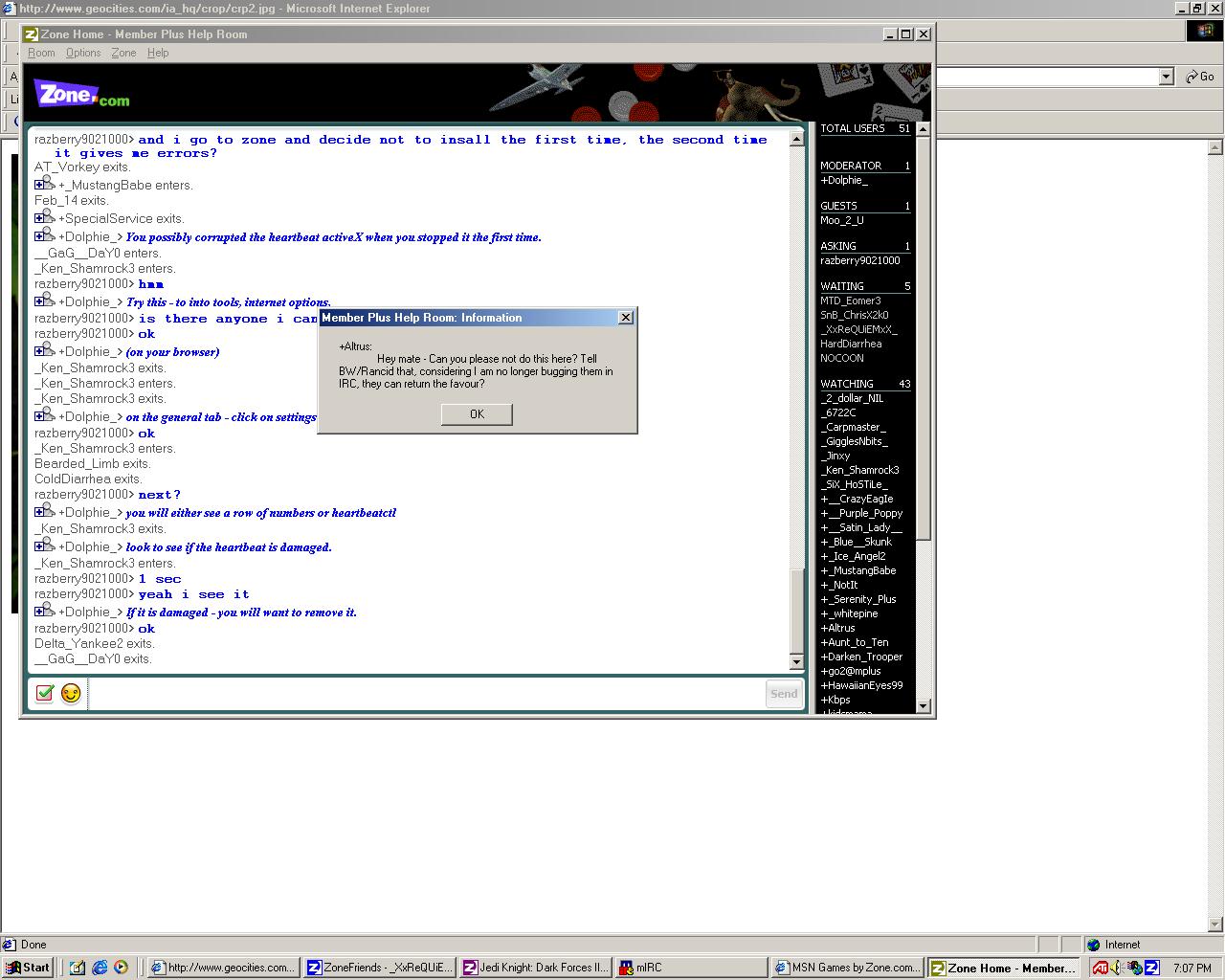Click the Start button
1225x980 pixels.
point(27,968)
